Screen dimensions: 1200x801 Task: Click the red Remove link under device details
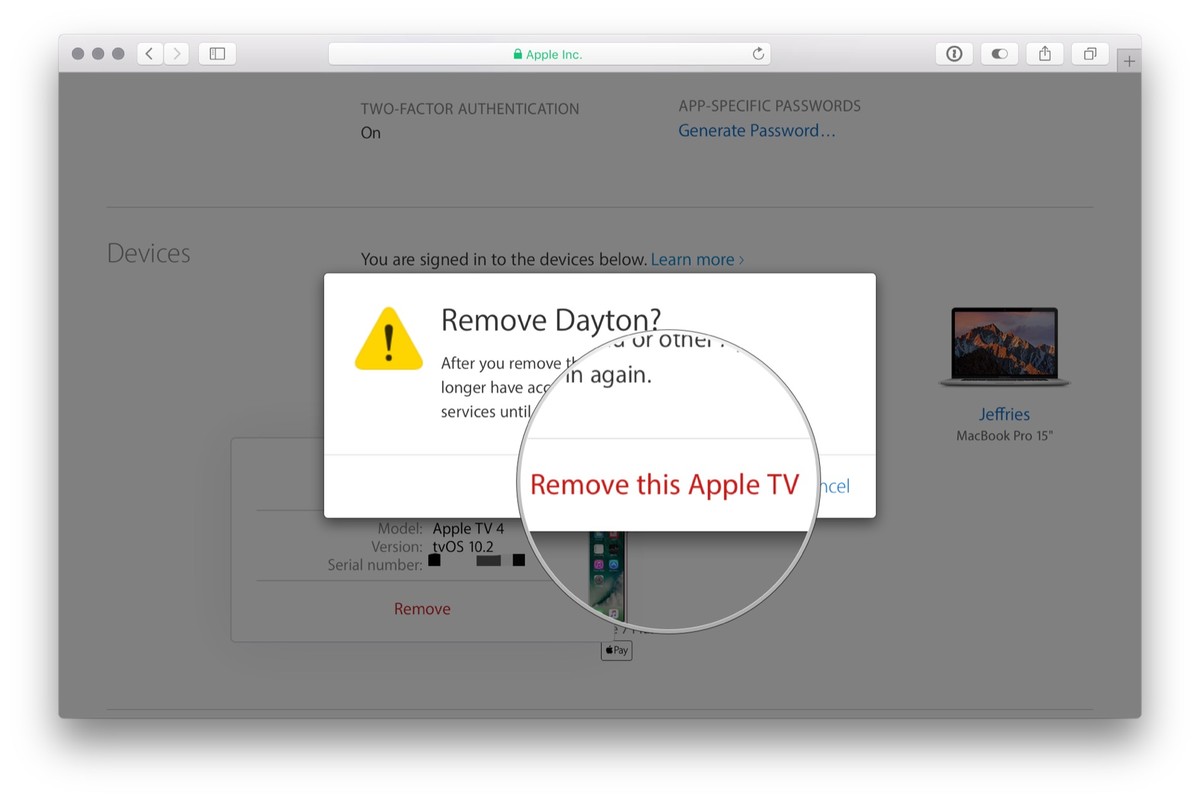tap(422, 608)
